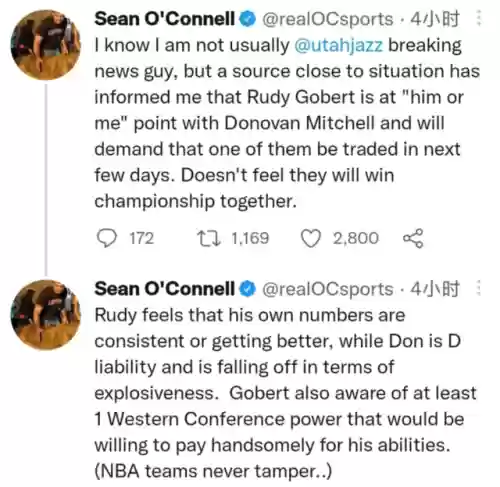500x487 pixels.
Task: Open more options dots on second tweet
Action: [479, 288]
